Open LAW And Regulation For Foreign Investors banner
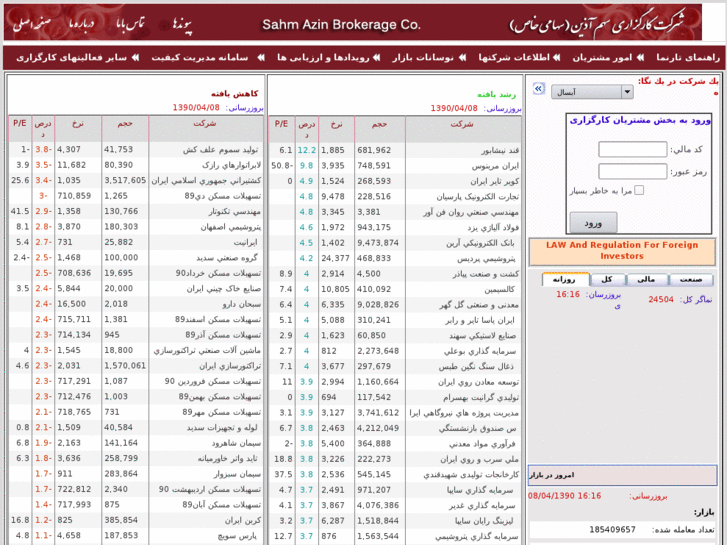The height and width of the screenshot is (545, 727). (x=622, y=251)
